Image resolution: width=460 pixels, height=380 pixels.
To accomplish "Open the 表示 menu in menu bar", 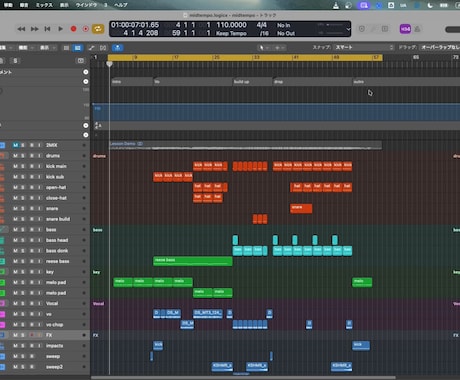I will 64,5.
